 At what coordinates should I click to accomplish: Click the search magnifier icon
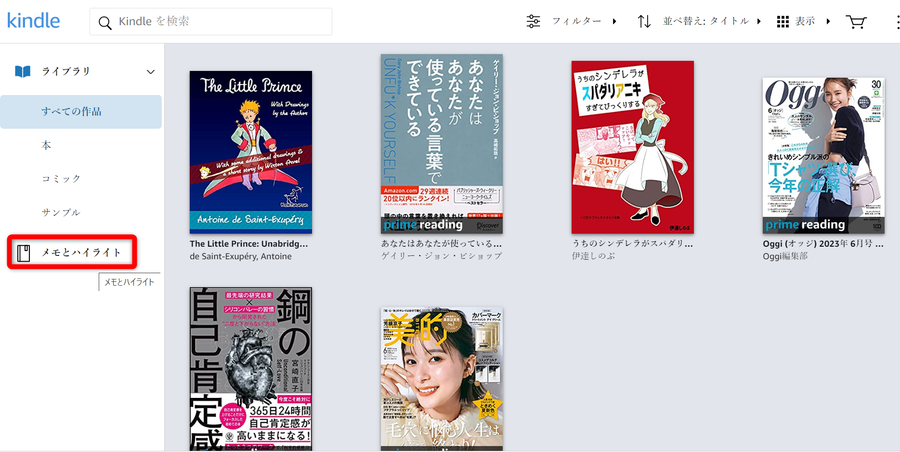coord(105,22)
